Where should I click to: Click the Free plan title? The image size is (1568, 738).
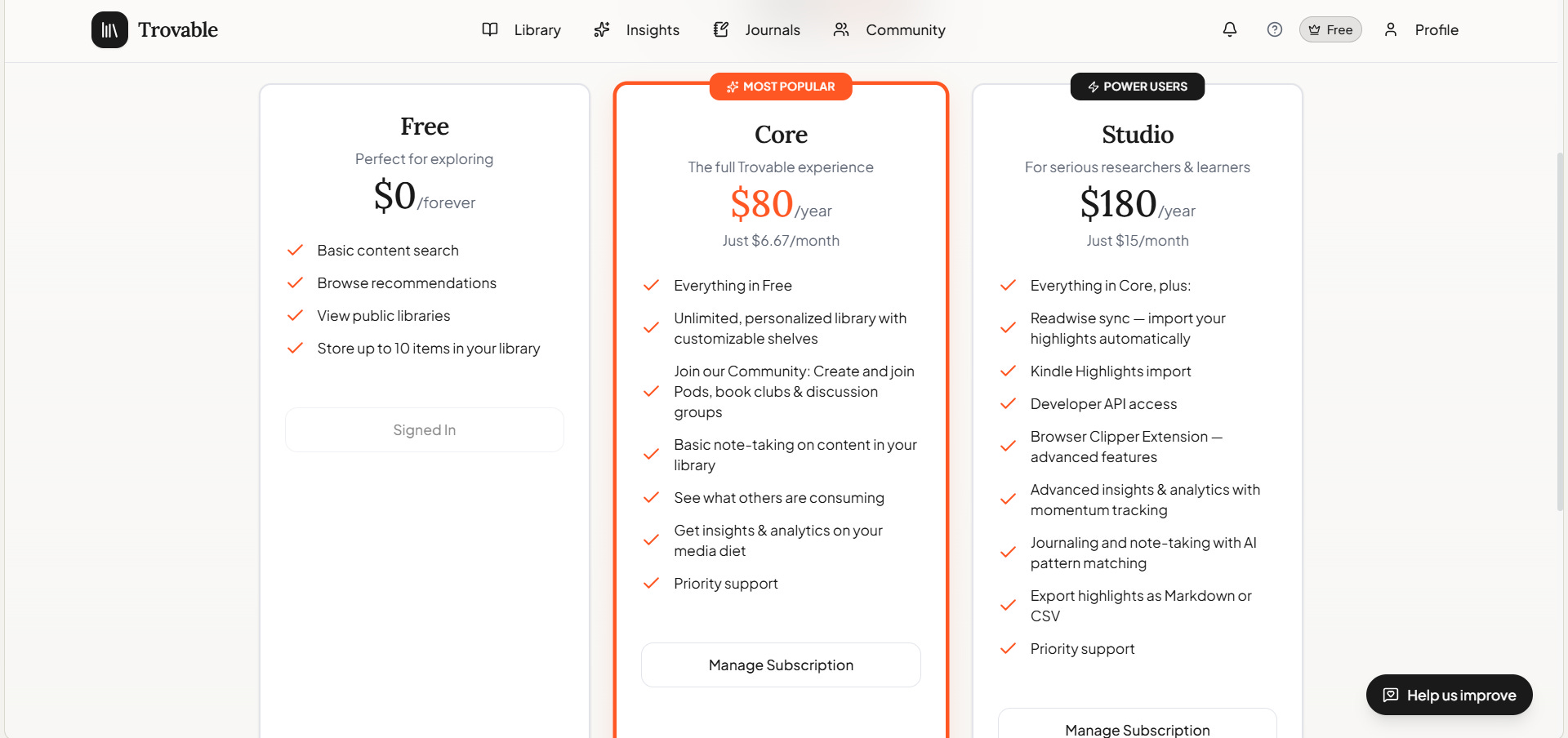pyautogui.click(x=425, y=127)
